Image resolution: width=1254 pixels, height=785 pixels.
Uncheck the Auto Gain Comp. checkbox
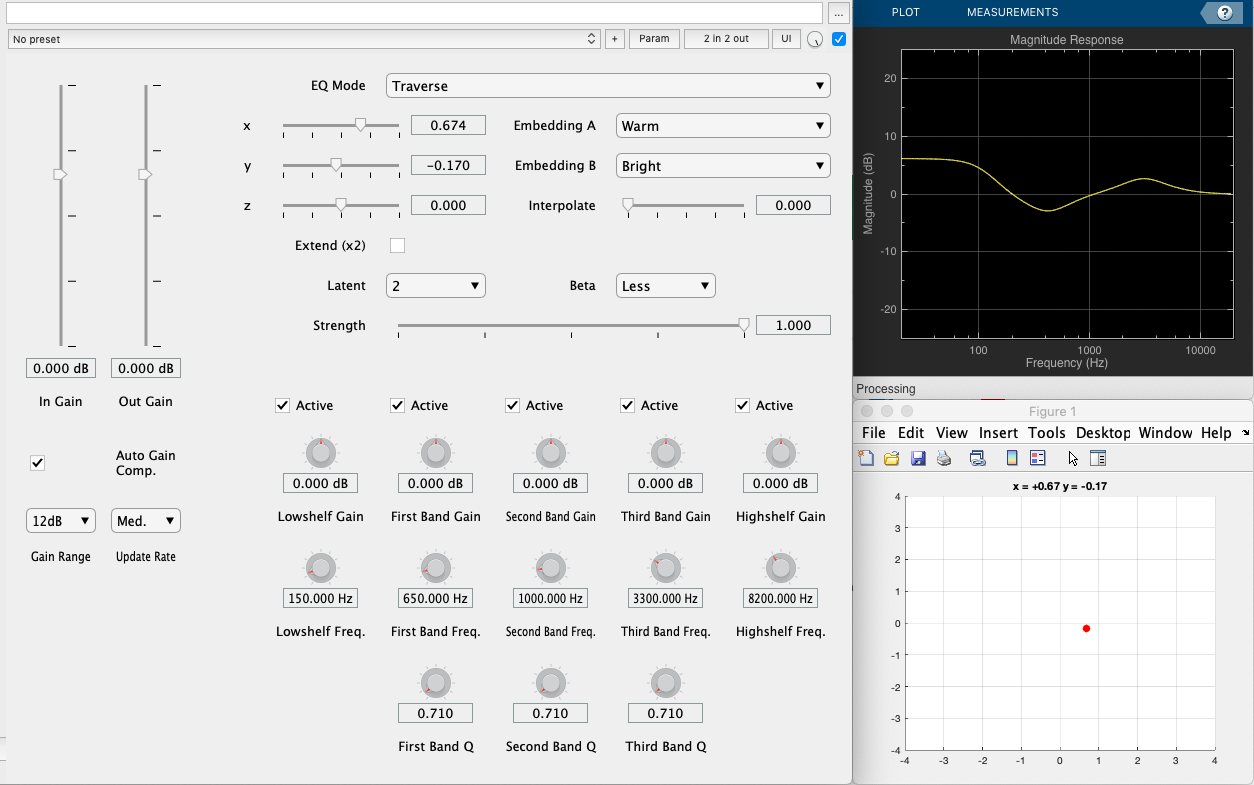[x=38, y=463]
